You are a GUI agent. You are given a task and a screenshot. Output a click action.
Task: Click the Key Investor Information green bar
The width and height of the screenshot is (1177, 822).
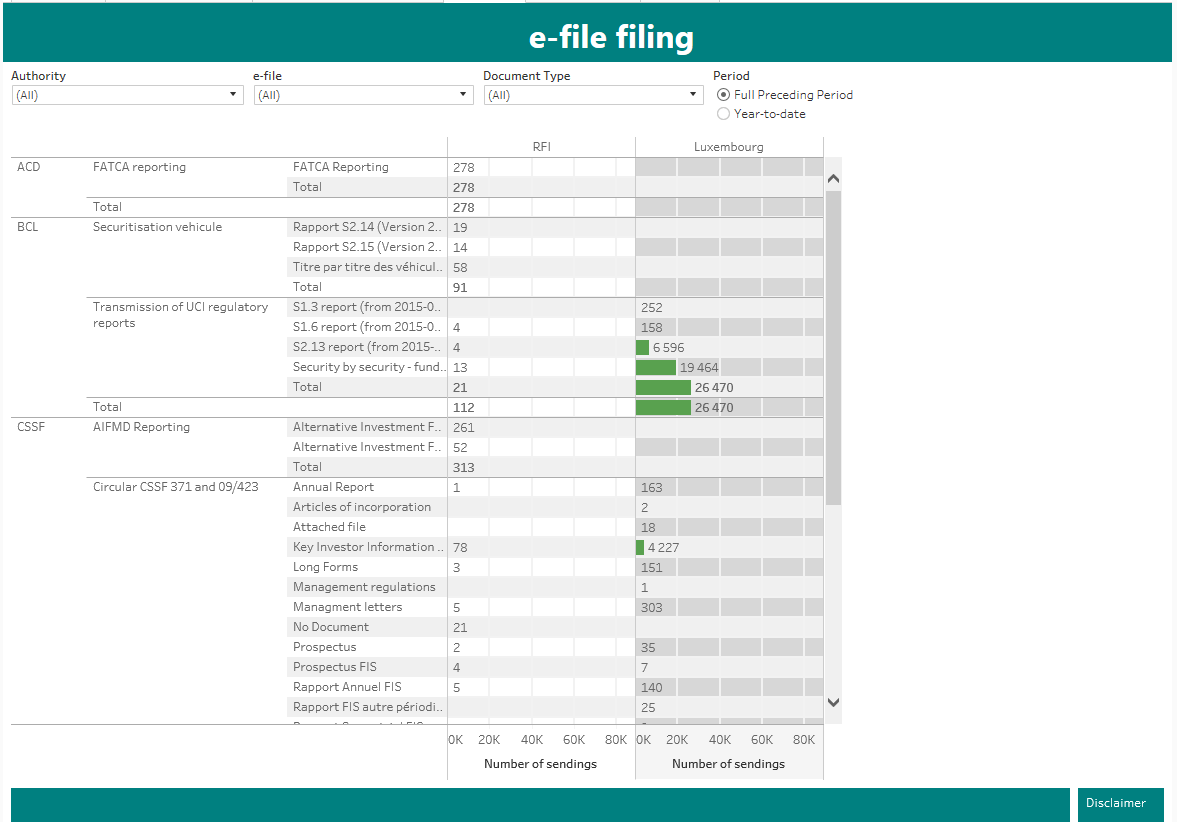640,547
